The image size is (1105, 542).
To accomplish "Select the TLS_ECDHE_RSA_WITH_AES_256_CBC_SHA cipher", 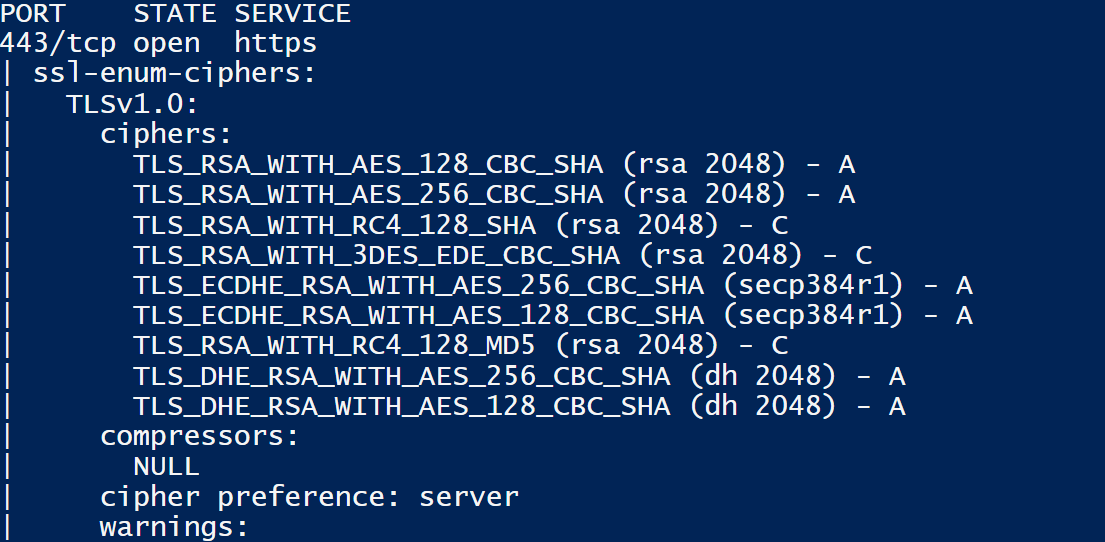I will (418, 286).
